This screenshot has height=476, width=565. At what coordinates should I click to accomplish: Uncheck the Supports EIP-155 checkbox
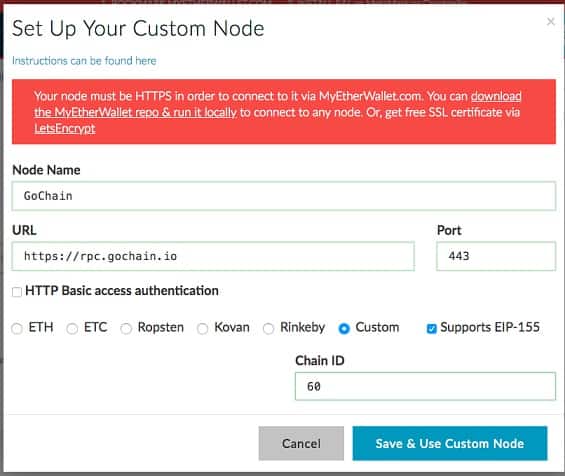431,328
